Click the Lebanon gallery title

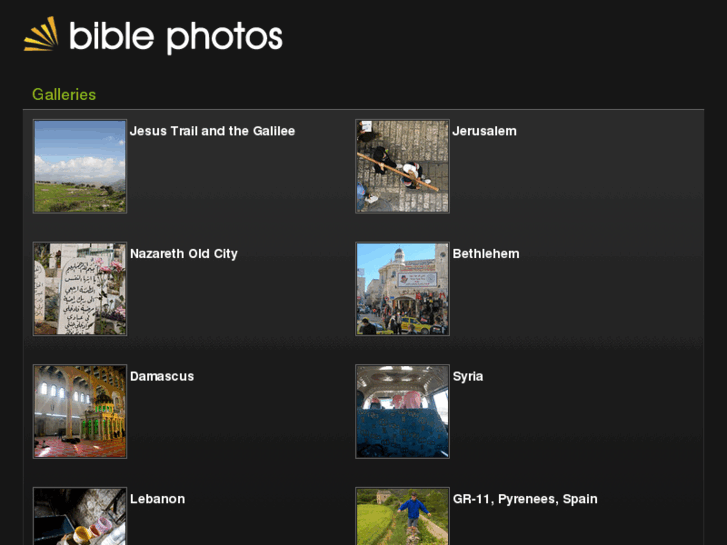click(157, 499)
